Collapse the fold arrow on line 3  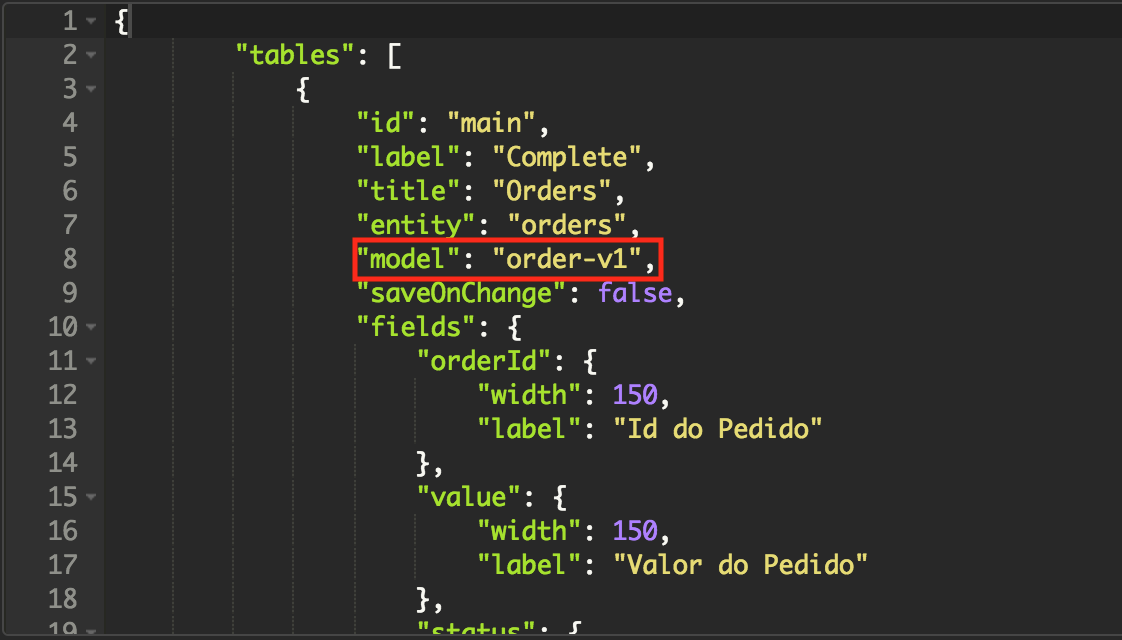click(x=91, y=89)
